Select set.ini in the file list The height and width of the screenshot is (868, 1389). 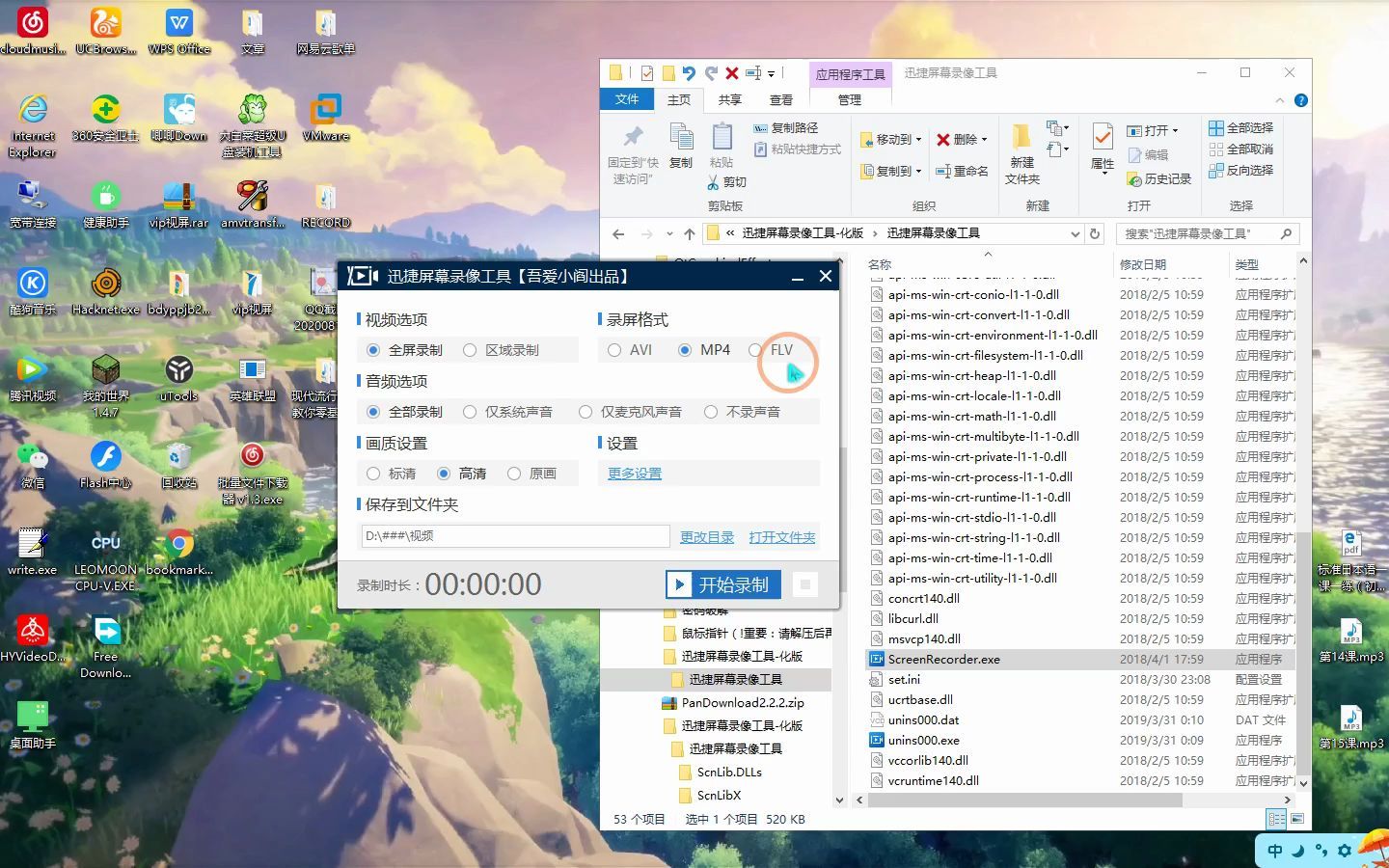click(x=904, y=680)
